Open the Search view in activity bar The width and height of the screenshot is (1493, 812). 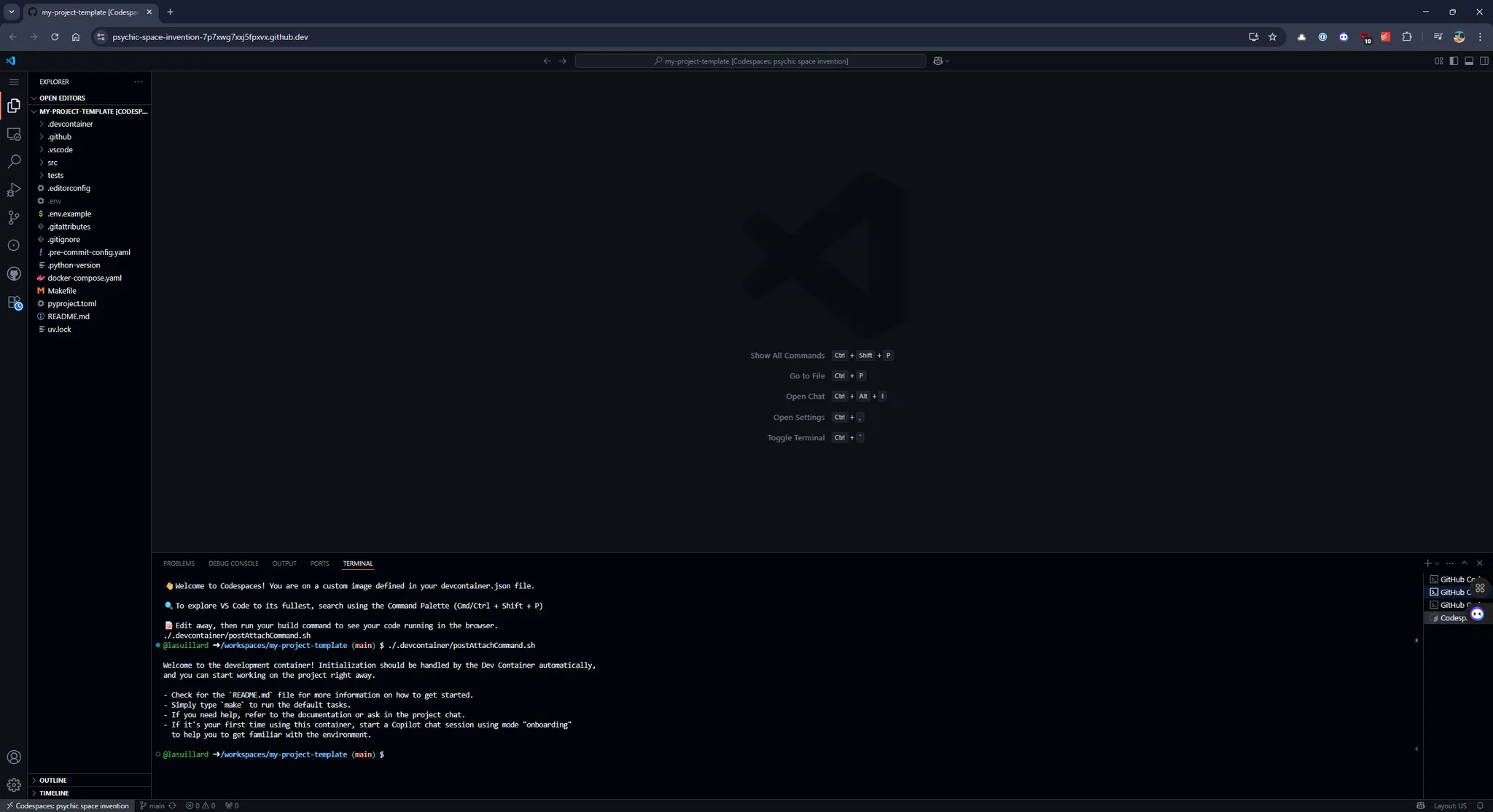14,162
